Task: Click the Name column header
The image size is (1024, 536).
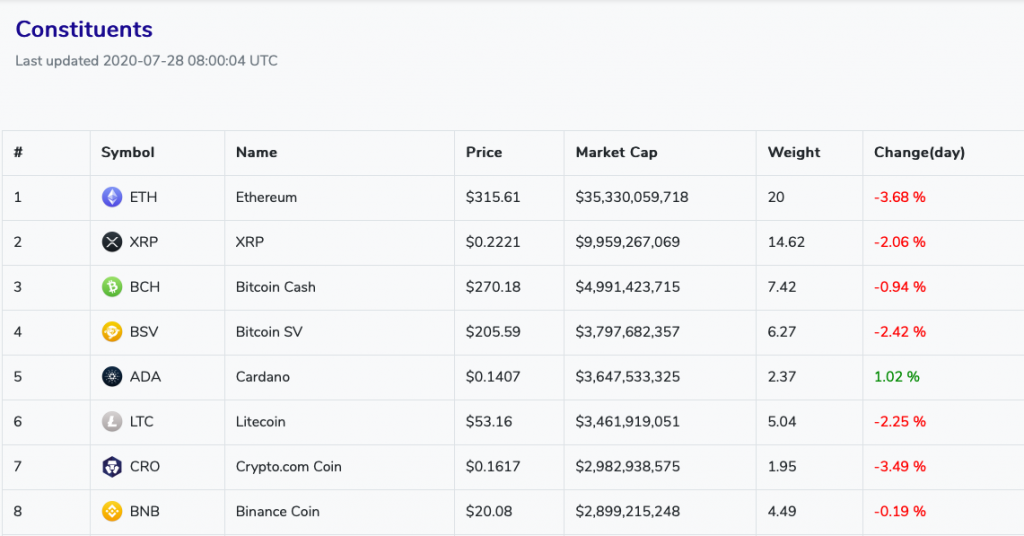Action: click(256, 152)
